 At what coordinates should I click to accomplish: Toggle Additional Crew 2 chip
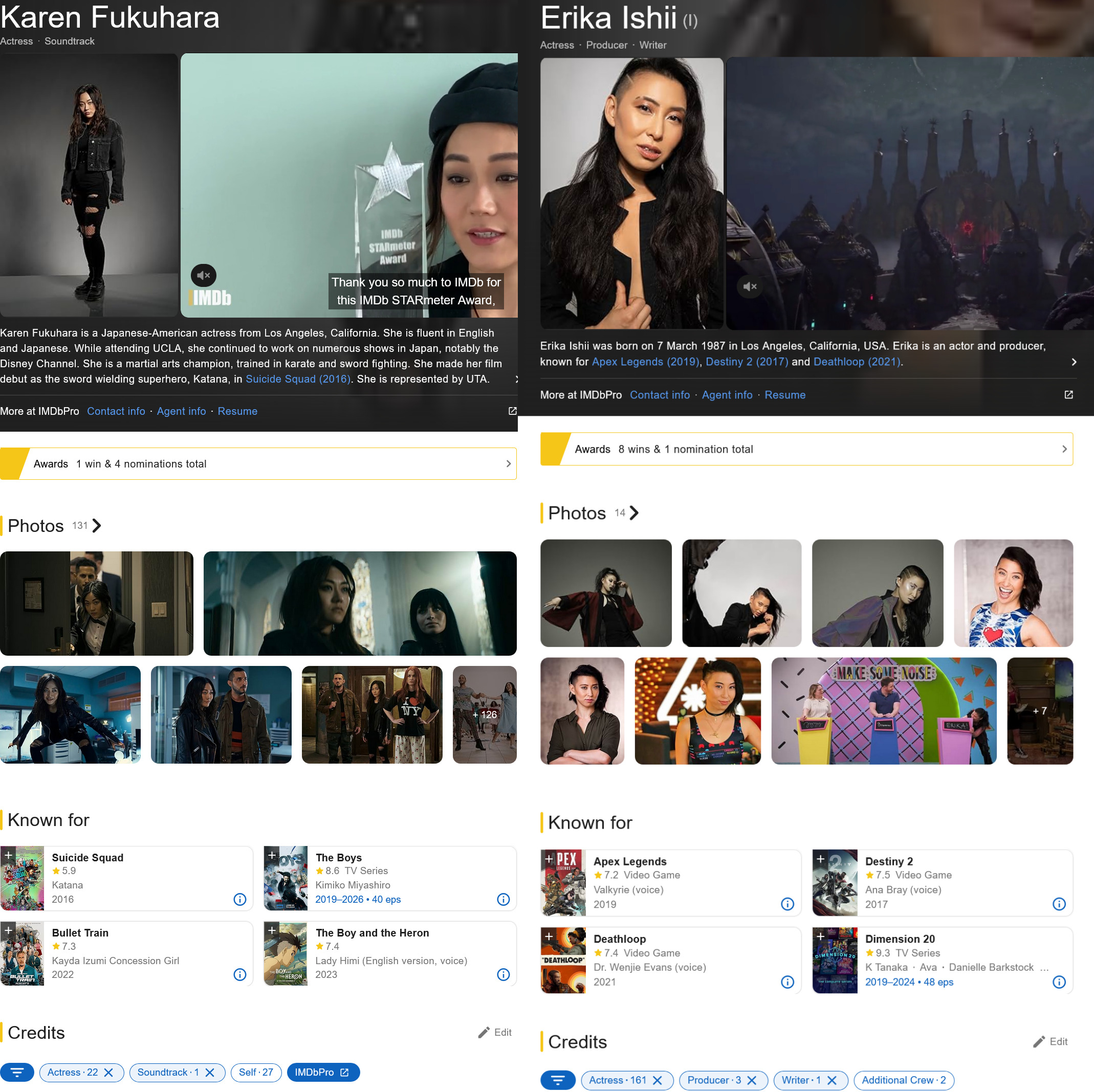pyautogui.click(x=904, y=1080)
